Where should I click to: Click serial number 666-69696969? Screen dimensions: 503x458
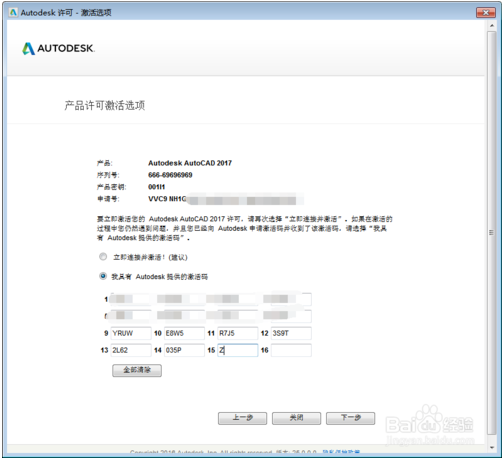(x=170, y=175)
